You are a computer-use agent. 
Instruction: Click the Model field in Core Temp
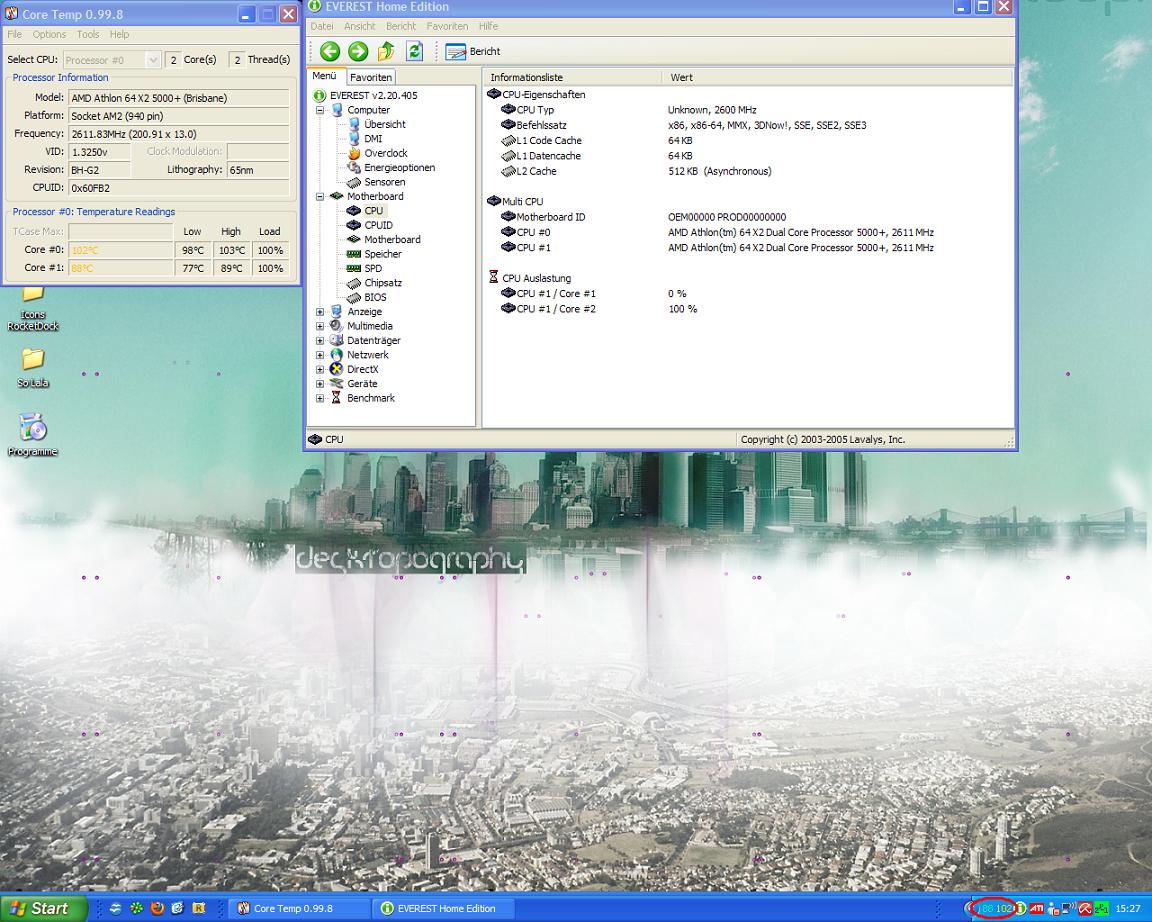(x=179, y=98)
